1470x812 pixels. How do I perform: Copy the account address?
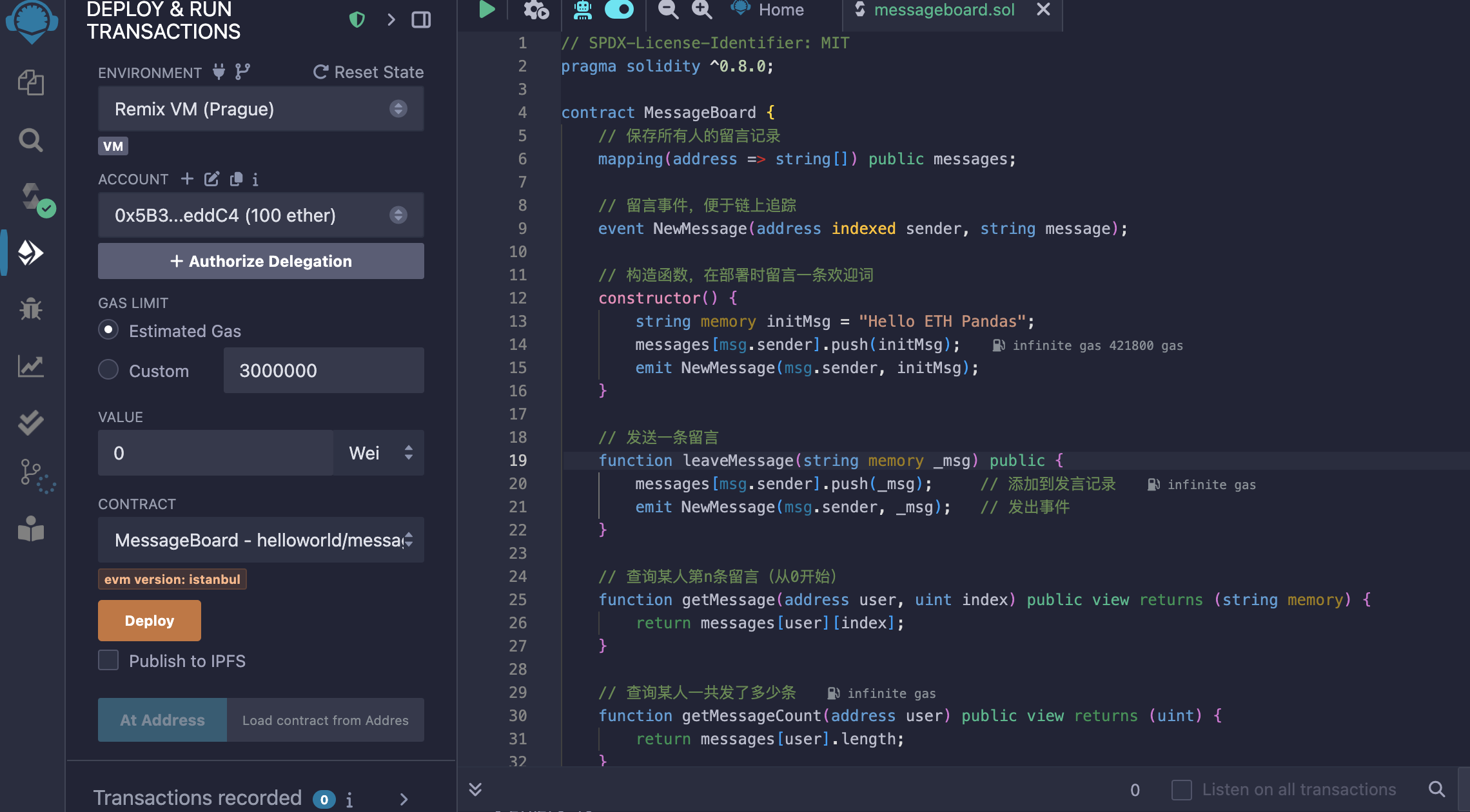(236, 179)
